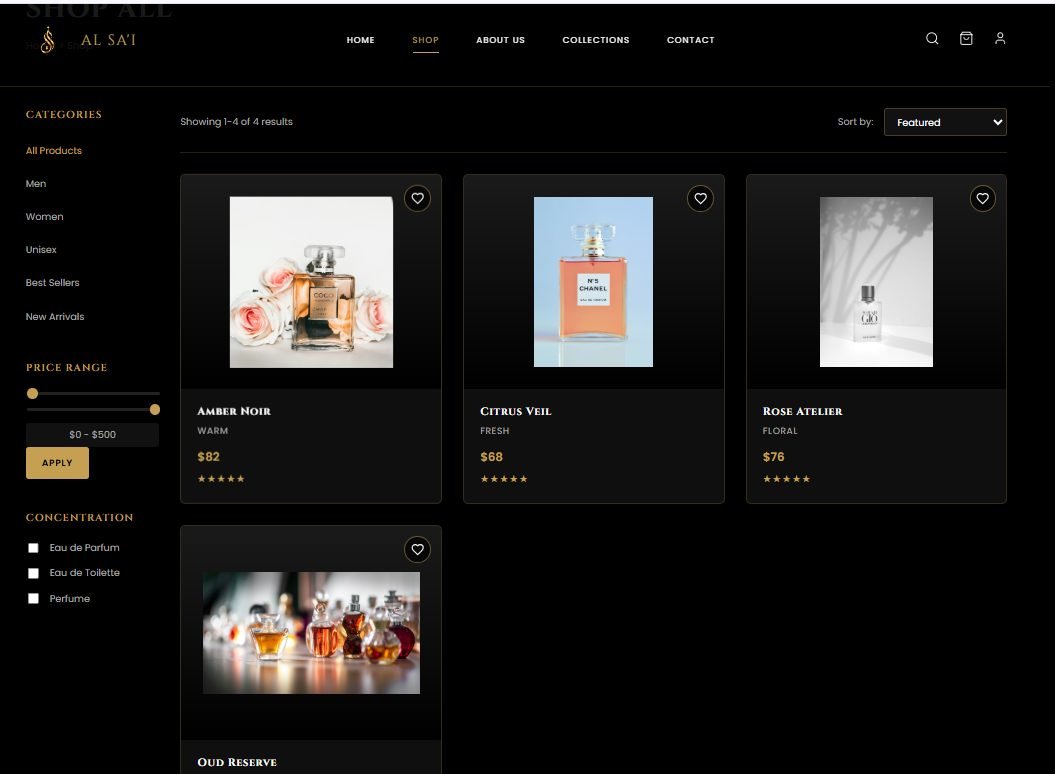This screenshot has height=774, width=1055.
Task: Open the About Us nav item
Action: point(501,40)
